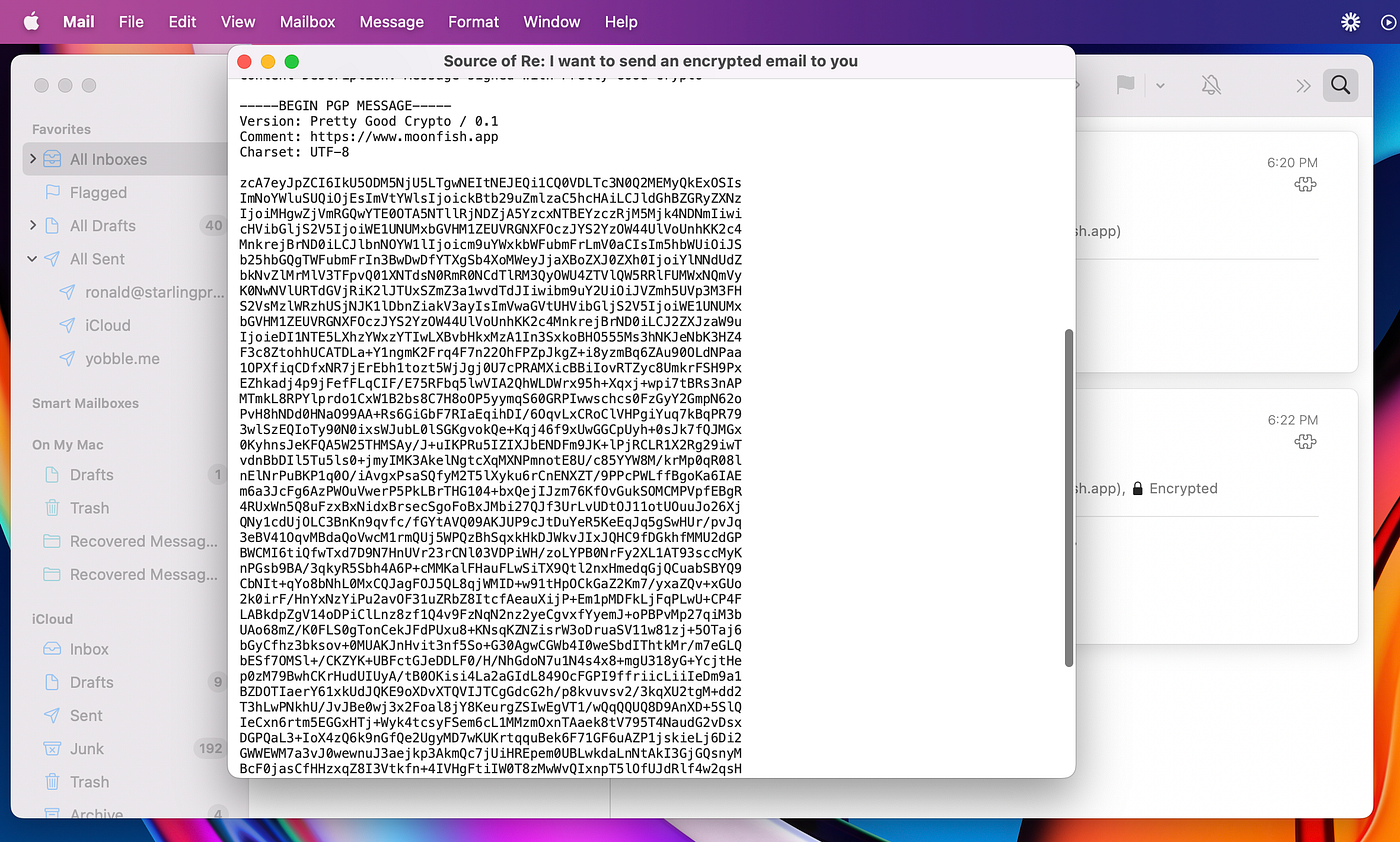The width and height of the screenshot is (1400, 842).
Task: Click the BEGIN PGP MESSAGE line
Action: click(345, 106)
